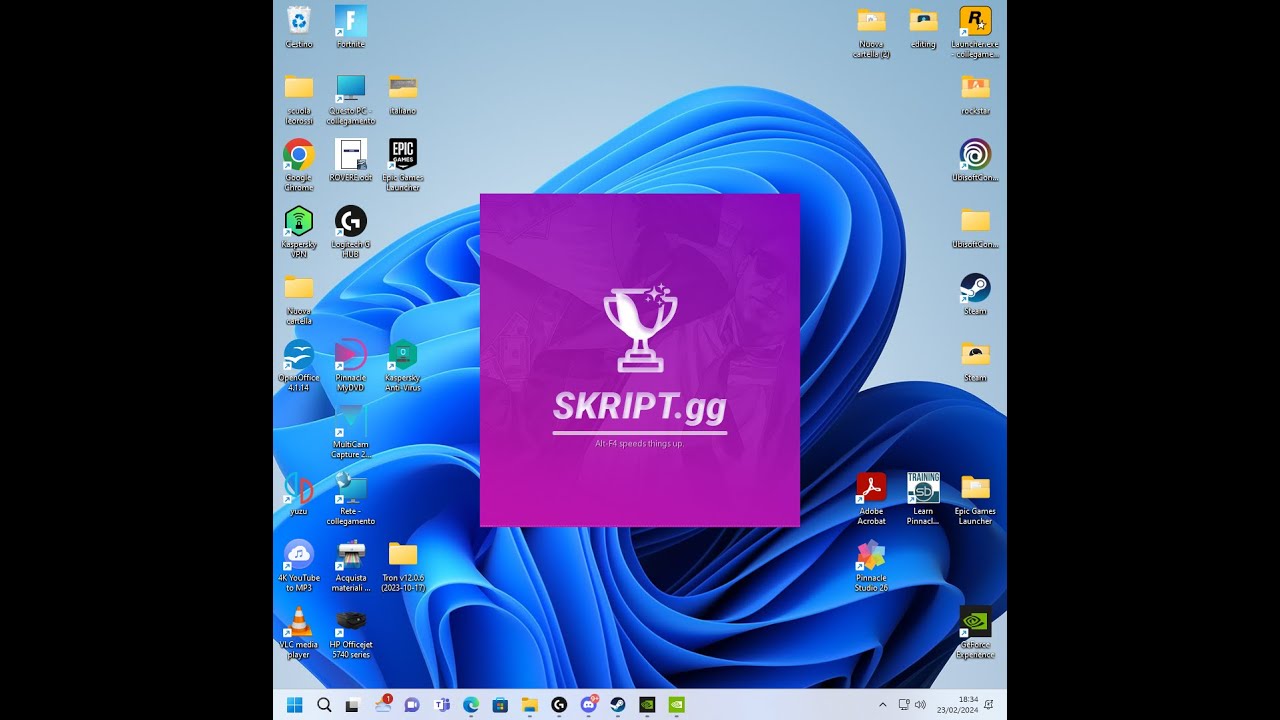Screen dimensions: 1280x720
Task: Open the Nuova cartella (2) folder
Action: 872,32
